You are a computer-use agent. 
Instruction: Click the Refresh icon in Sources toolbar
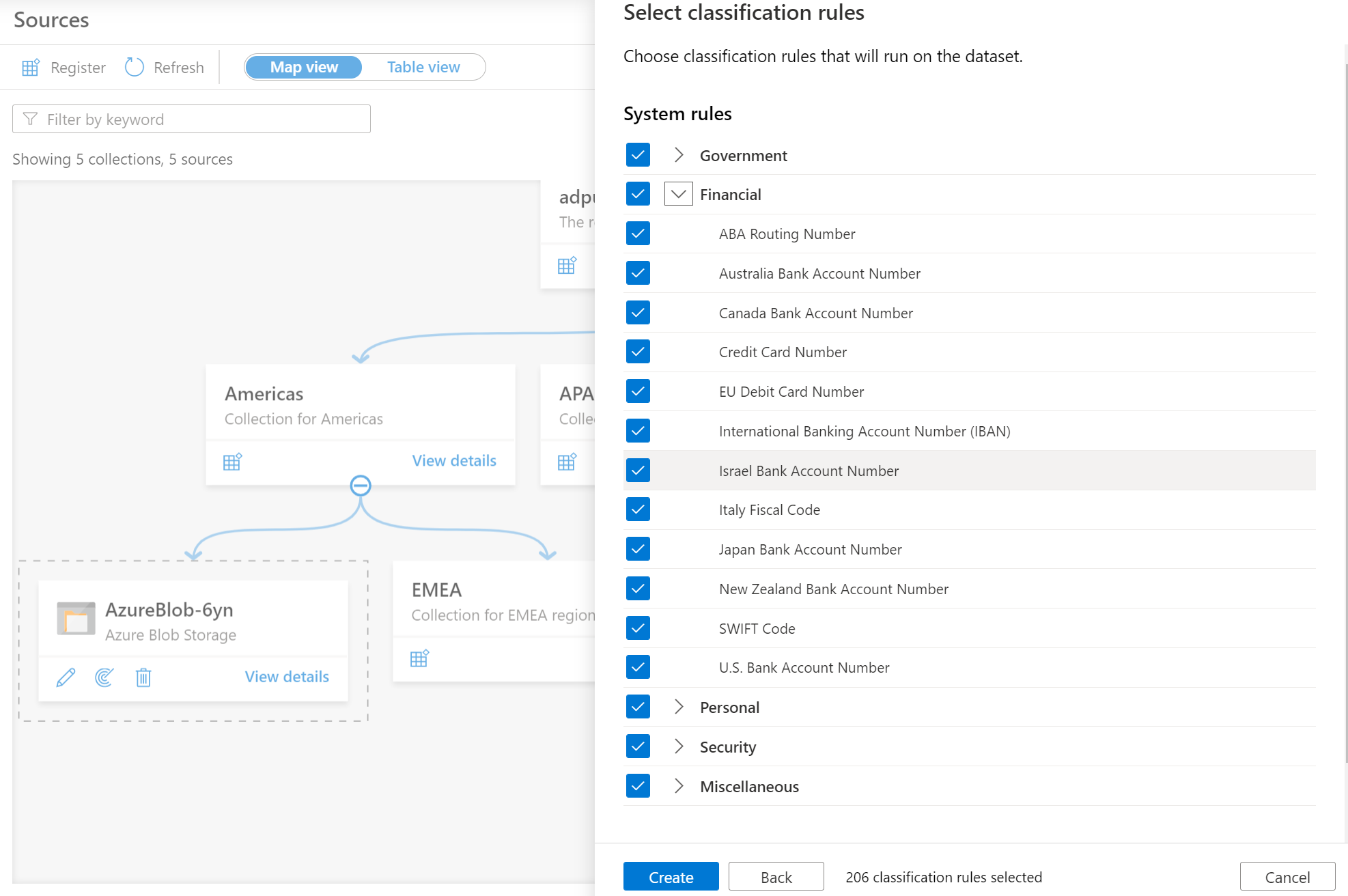point(135,67)
